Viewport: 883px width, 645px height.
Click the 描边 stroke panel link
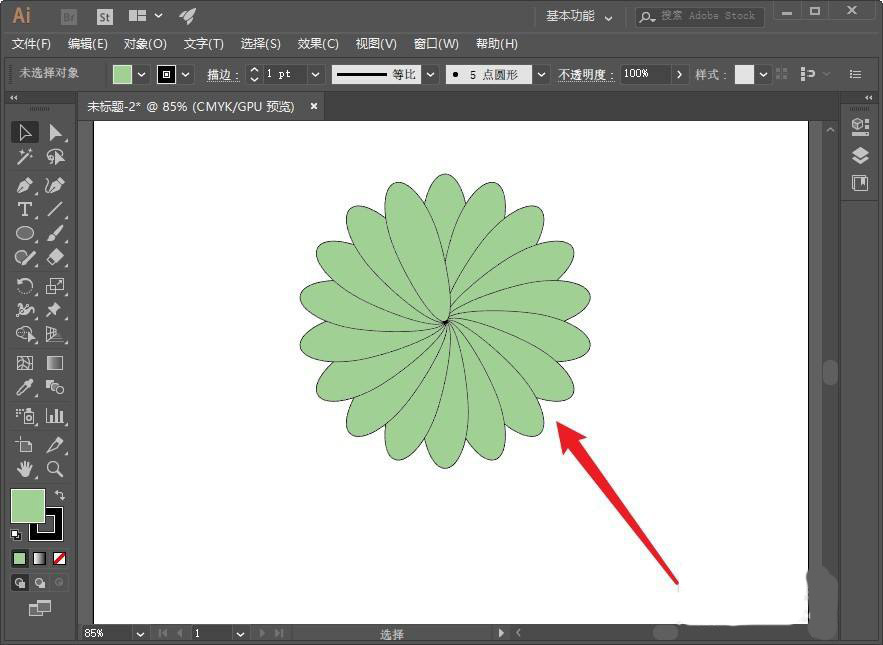pyautogui.click(x=222, y=75)
